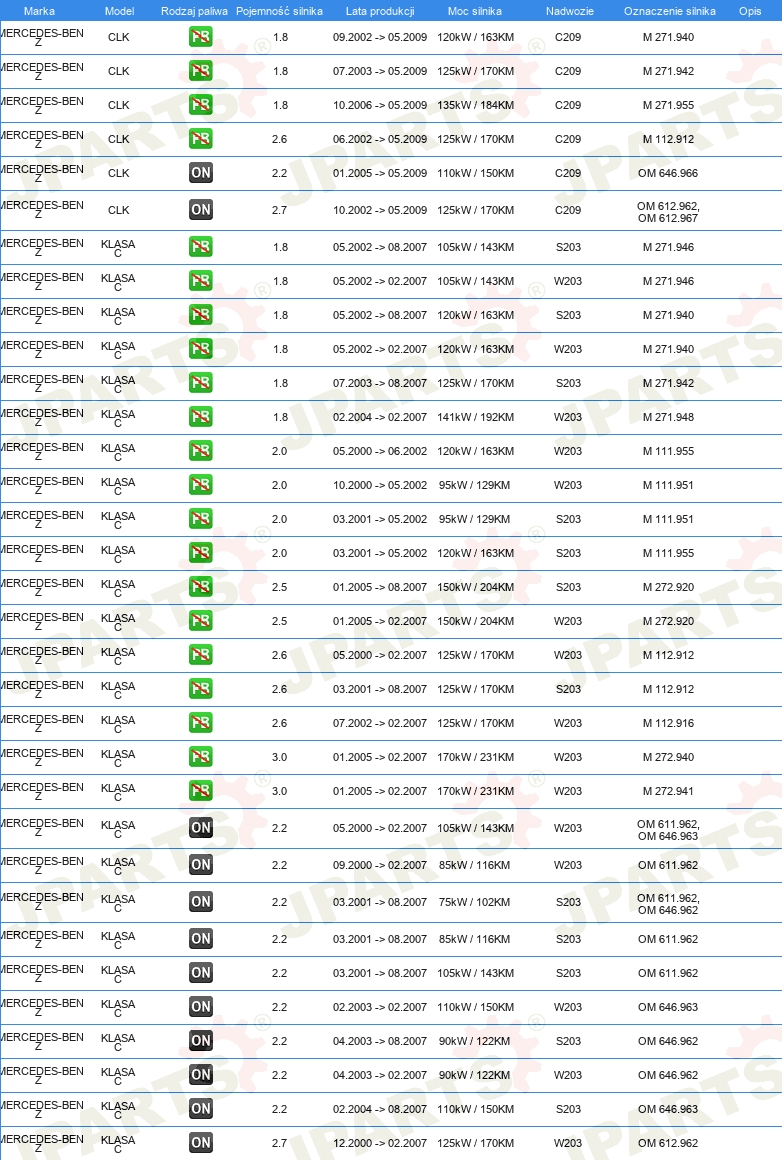Click PB fuel icon in CLK M 271.942 row

pyautogui.click(x=200, y=71)
